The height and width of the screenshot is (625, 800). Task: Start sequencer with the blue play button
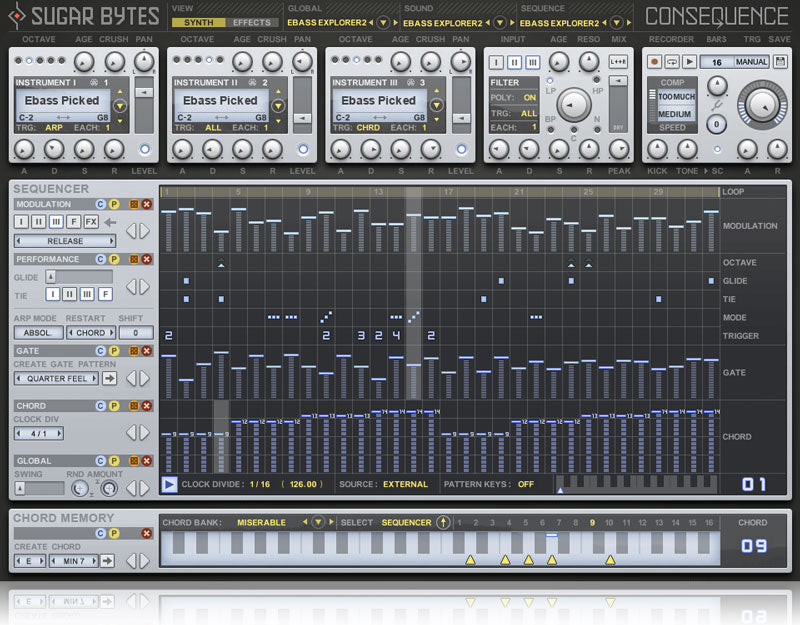point(169,484)
